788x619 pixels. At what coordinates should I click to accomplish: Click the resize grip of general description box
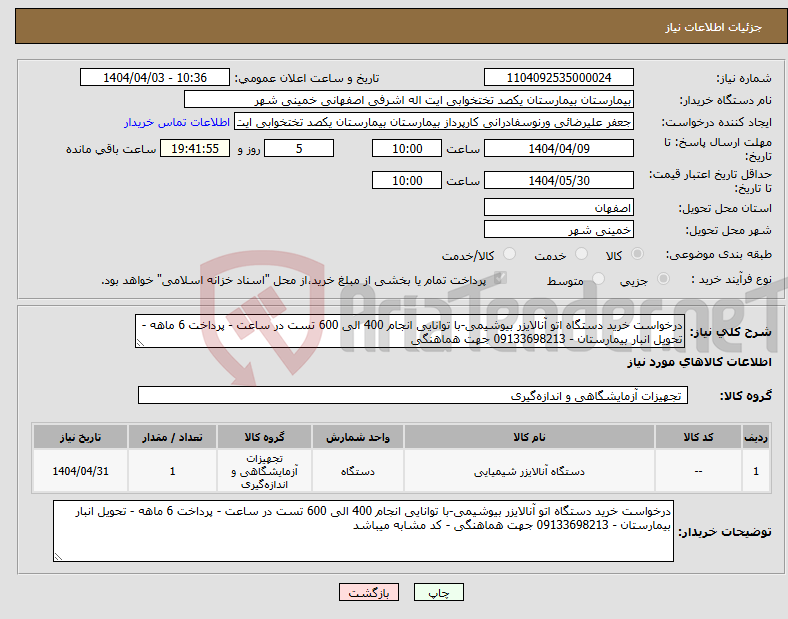140,343
